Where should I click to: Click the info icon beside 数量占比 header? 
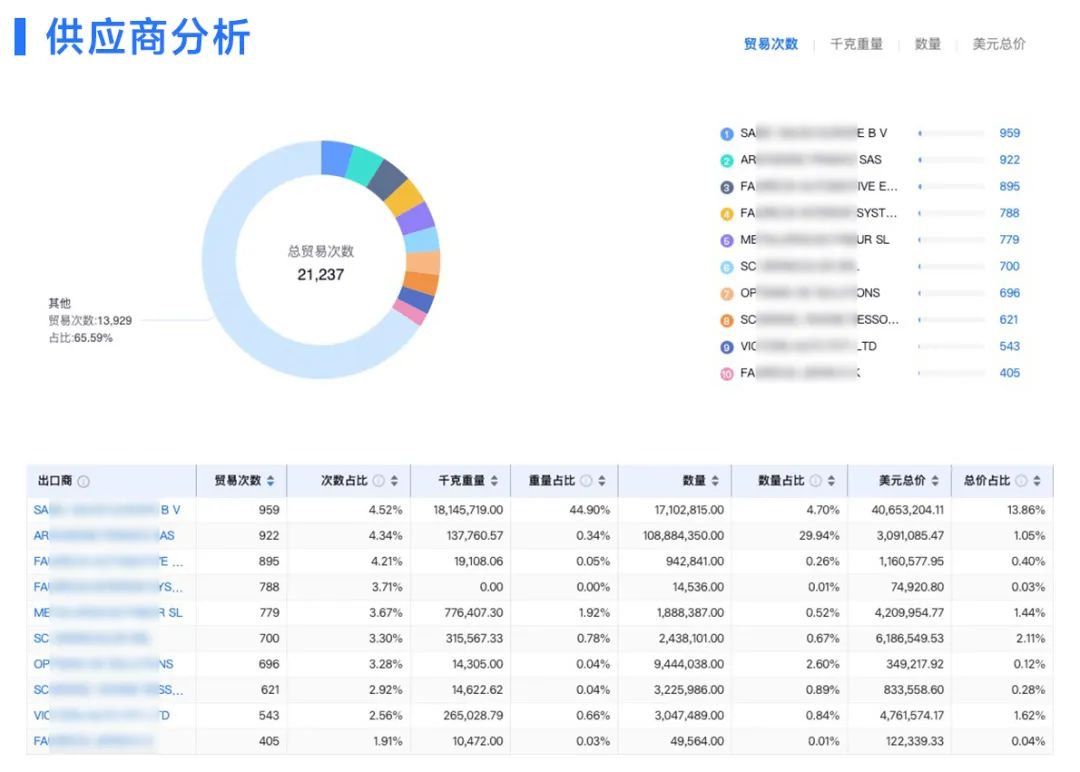click(815, 481)
